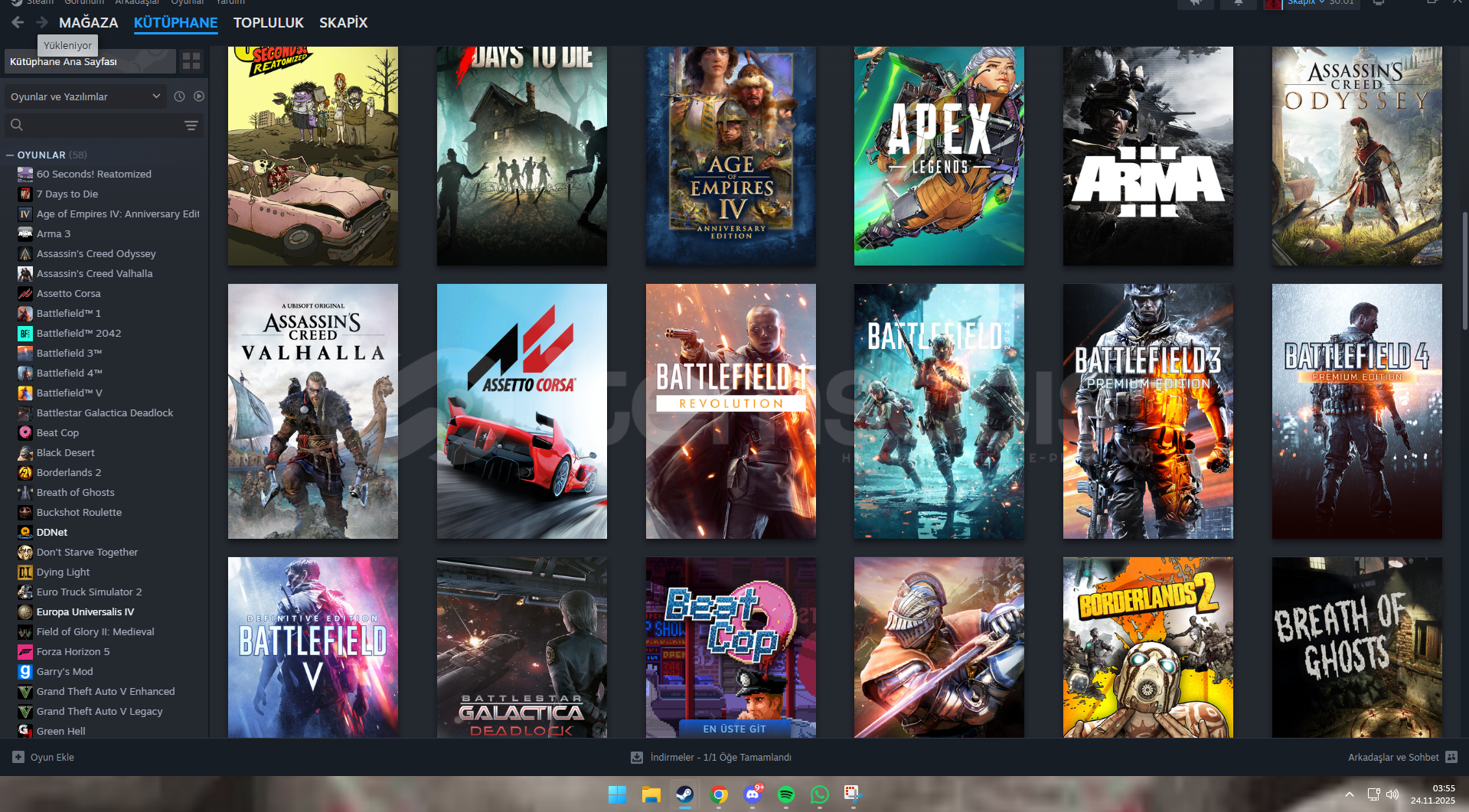
Task: Open the Oyunlar ve Yazılımlar dropdown
Action: click(85, 96)
